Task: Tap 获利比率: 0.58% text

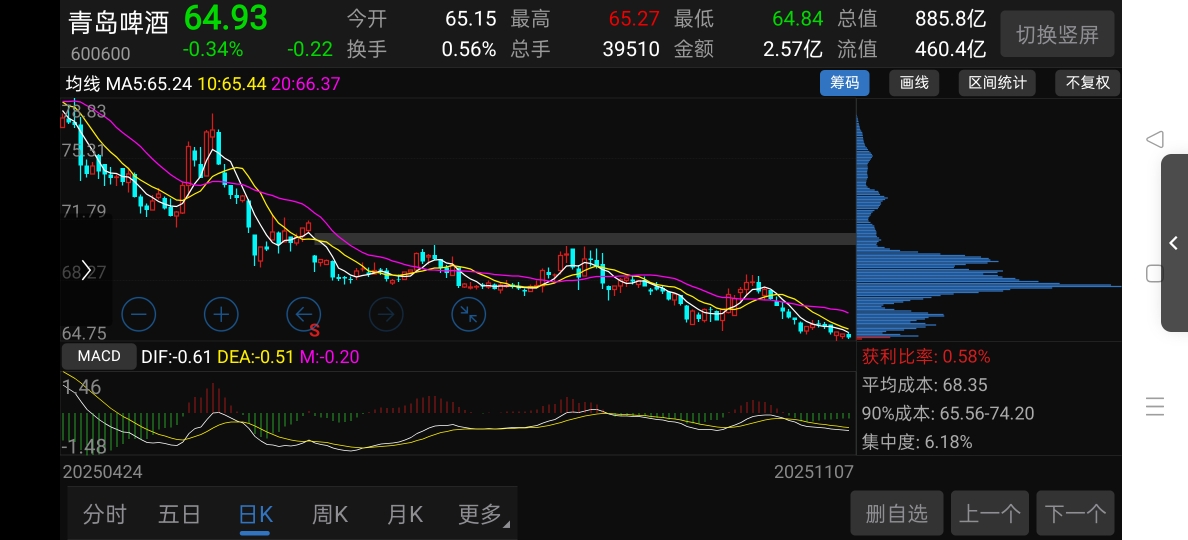Action: [926, 356]
